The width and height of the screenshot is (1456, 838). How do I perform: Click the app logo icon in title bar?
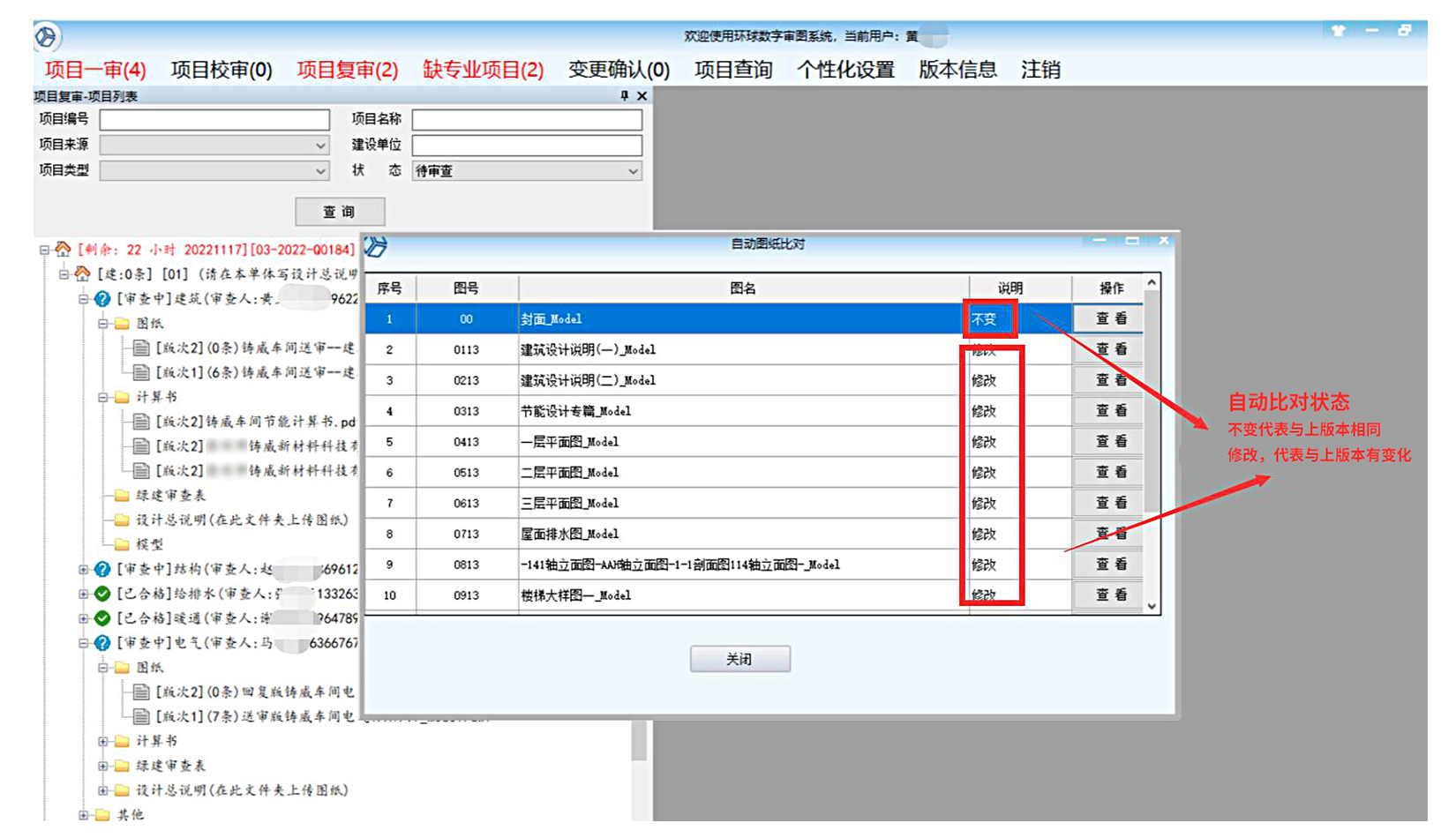tap(46, 37)
